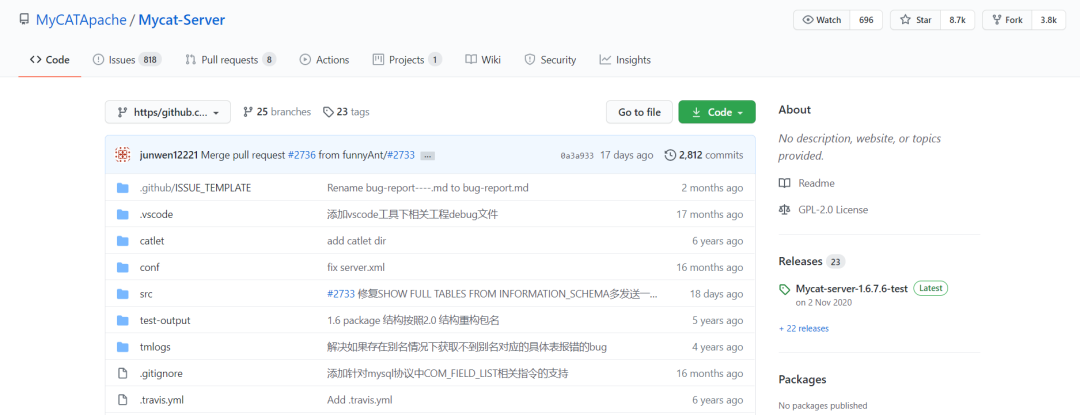The width and height of the screenshot is (1080, 415).
Task: Open the Packages heading link
Action: [802, 379]
